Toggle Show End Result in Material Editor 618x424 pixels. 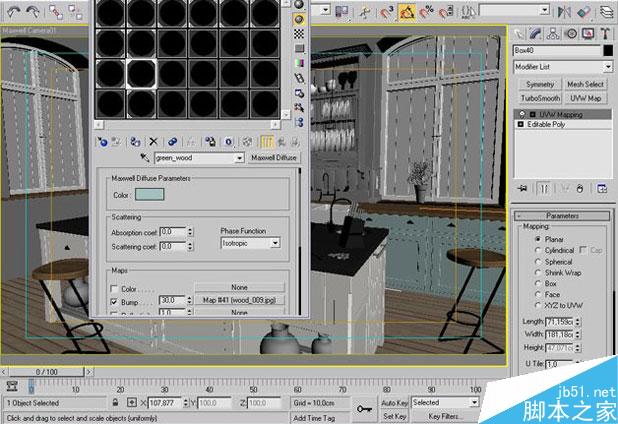(x=267, y=141)
